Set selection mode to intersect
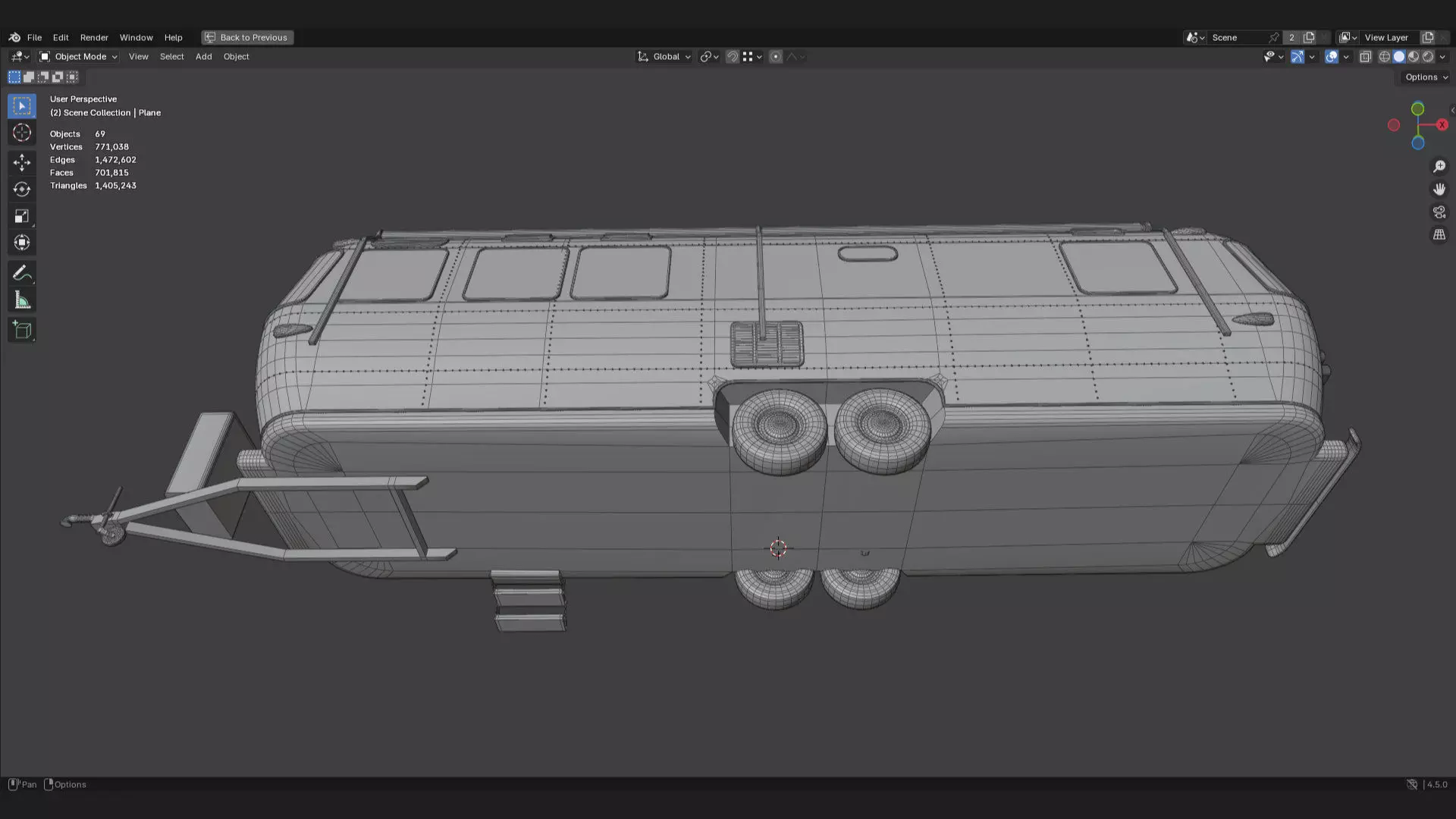Viewport: 1456px width, 819px height. (x=72, y=77)
